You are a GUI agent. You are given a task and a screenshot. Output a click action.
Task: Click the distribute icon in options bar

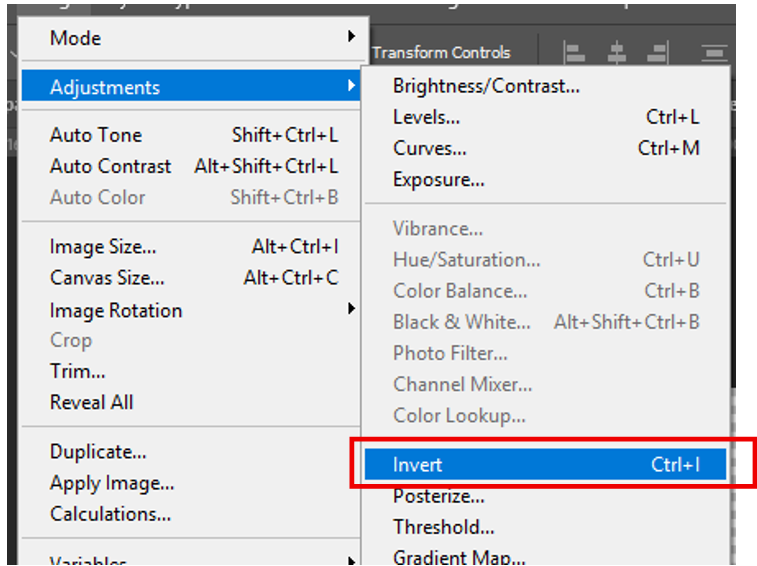point(713,53)
